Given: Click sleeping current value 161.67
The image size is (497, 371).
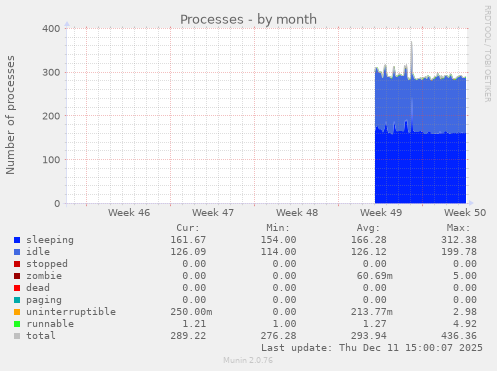Looking at the screenshot, I should pyautogui.click(x=188, y=240).
